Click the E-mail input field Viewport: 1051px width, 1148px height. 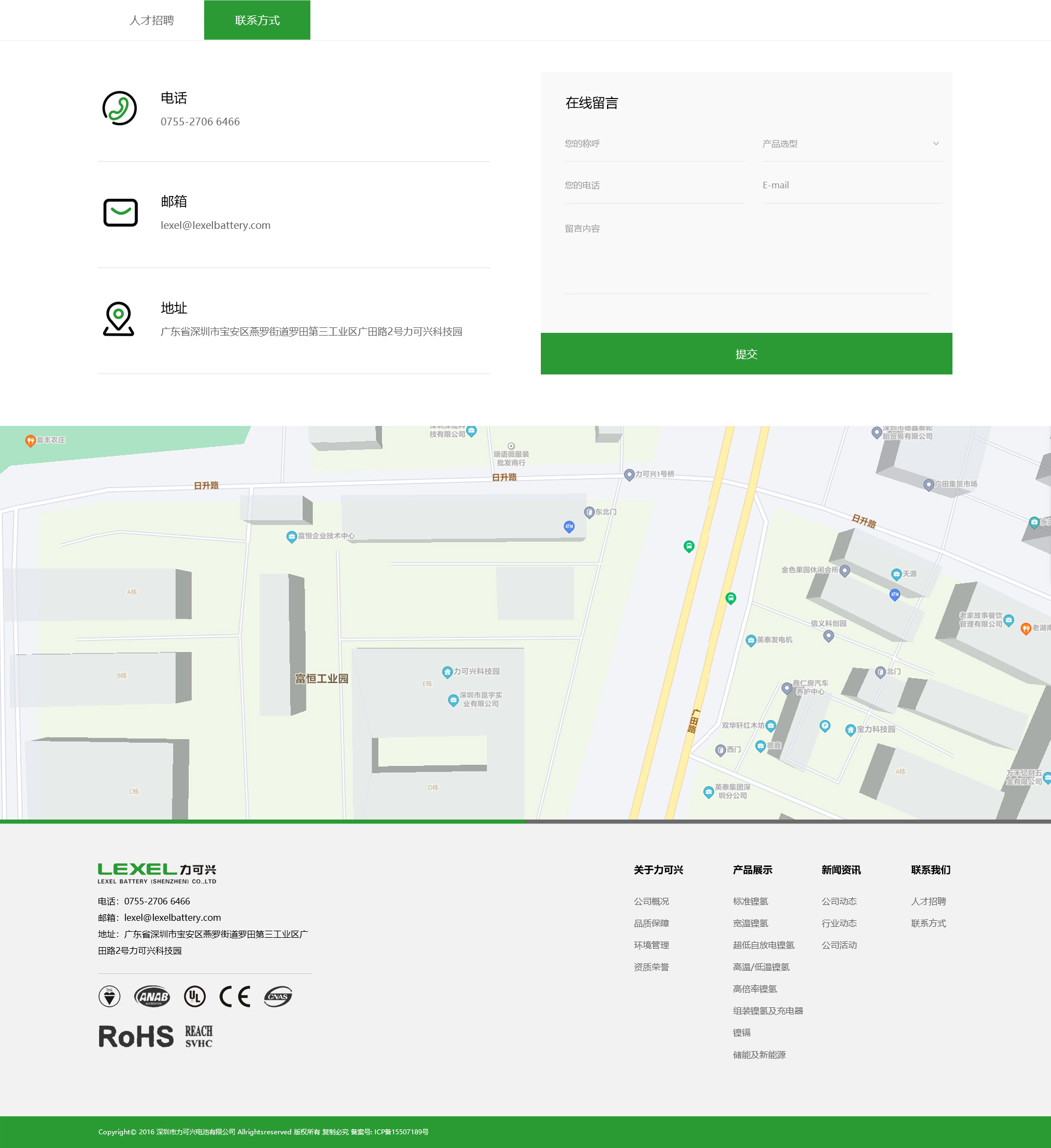click(851, 186)
